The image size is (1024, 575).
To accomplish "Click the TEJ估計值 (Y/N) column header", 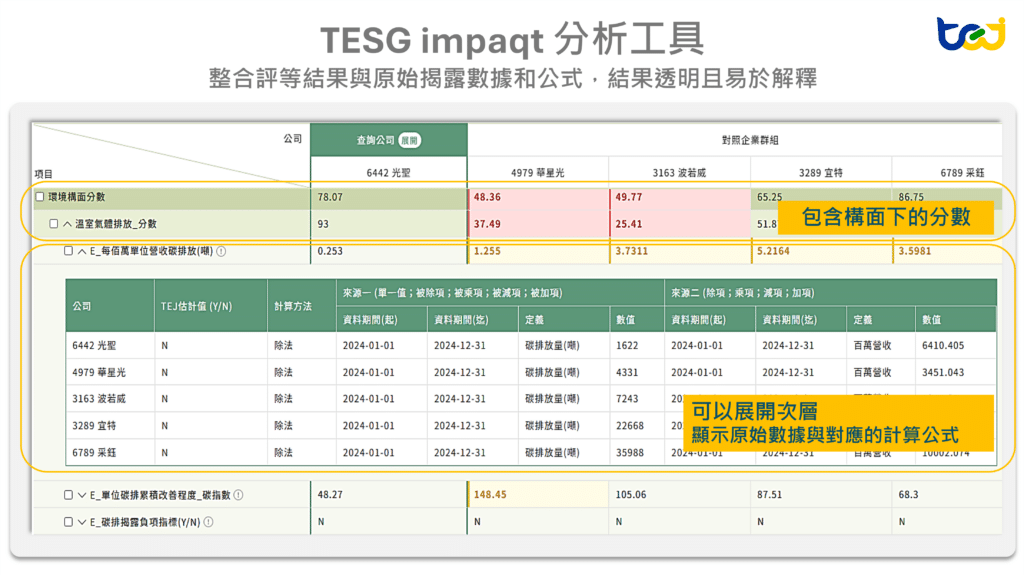I will point(211,306).
